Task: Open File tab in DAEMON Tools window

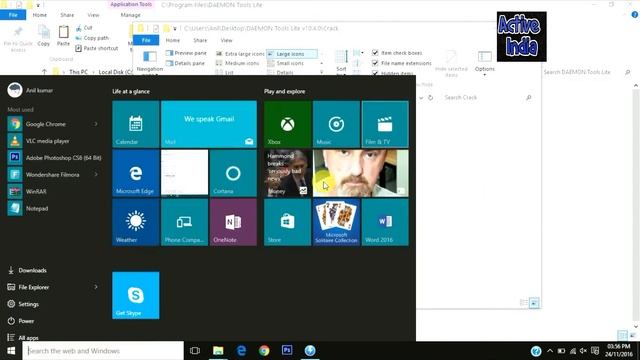Action: click(x=13, y=15)
